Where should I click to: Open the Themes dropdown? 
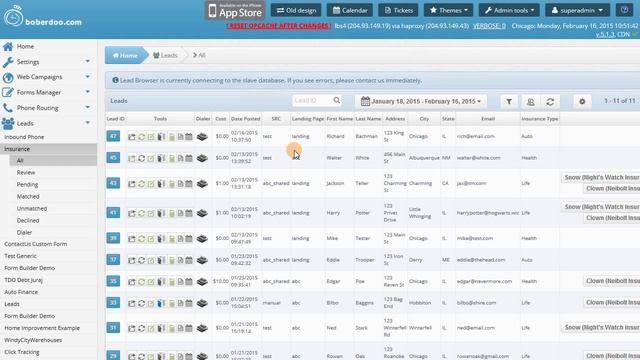point(448,10)
